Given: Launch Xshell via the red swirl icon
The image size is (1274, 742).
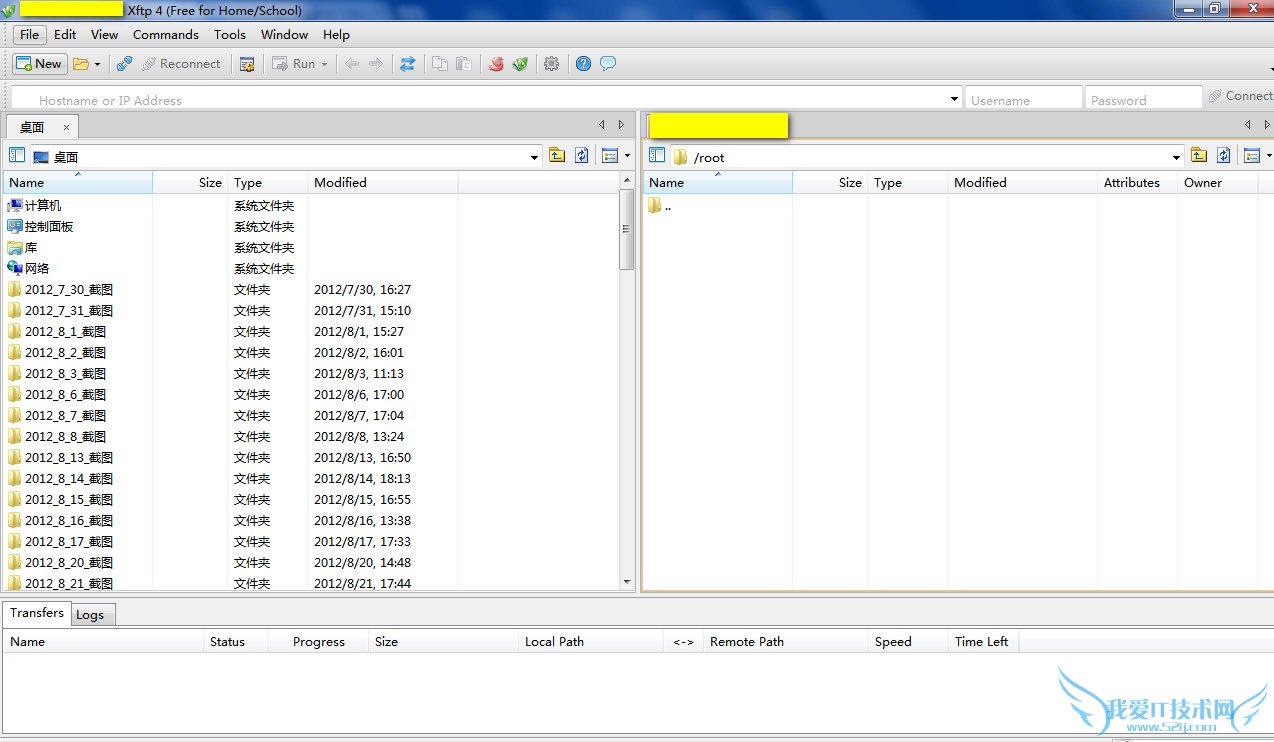Looking at the screenshot, I should pyautogui.click(x=496, y=64).
